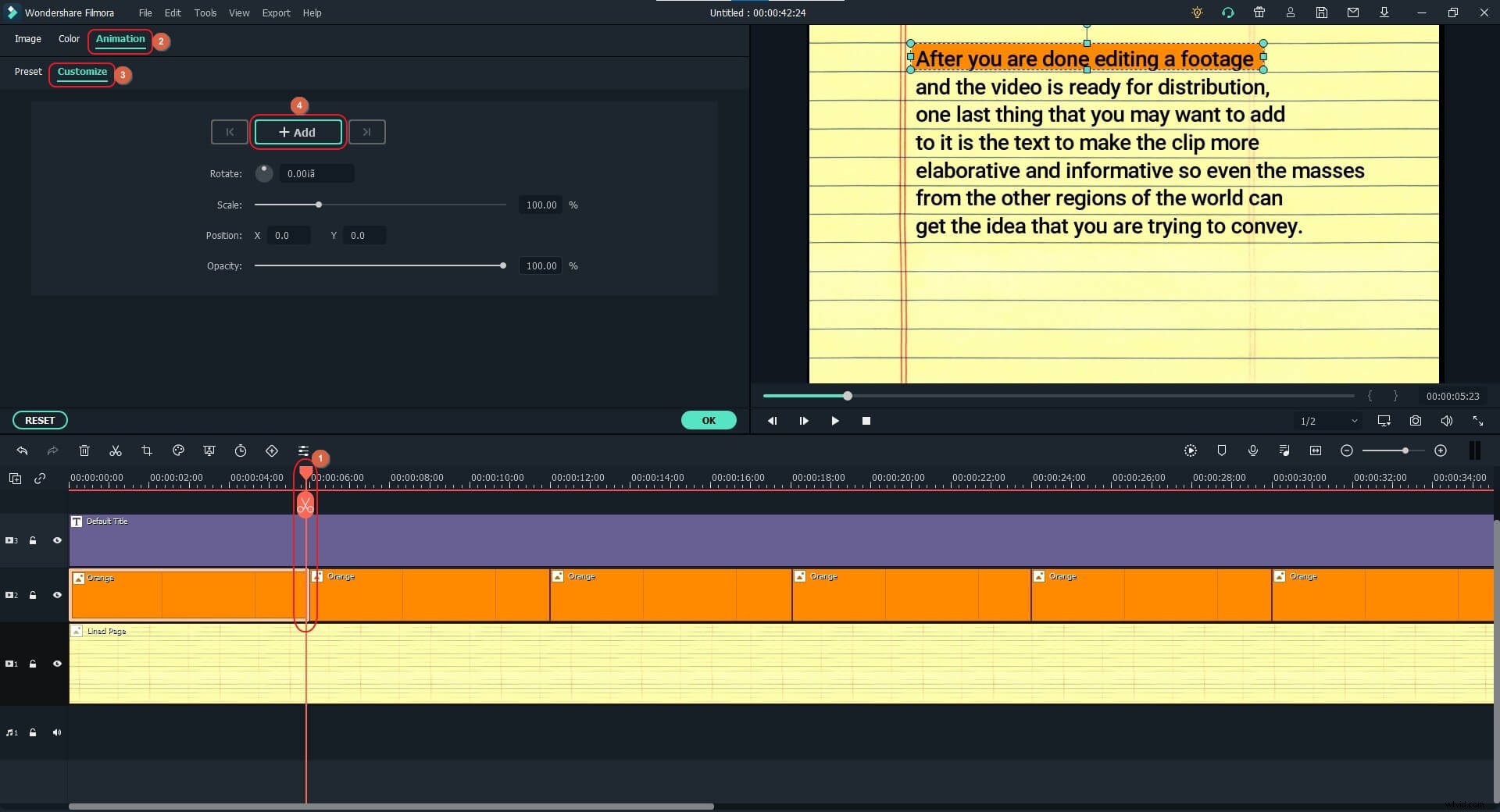This screenshot has height=812, width=1500.
Task: Click the Opacity slider handle
Action: (x=503, y=266)
